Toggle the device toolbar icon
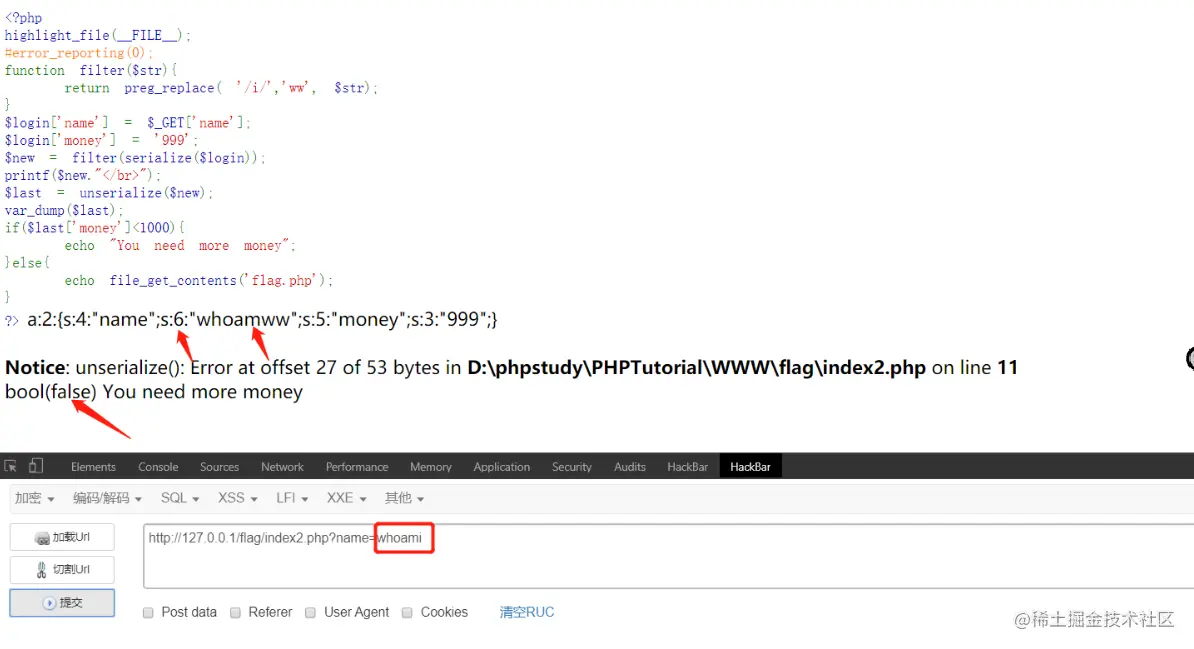 [36, 466]
